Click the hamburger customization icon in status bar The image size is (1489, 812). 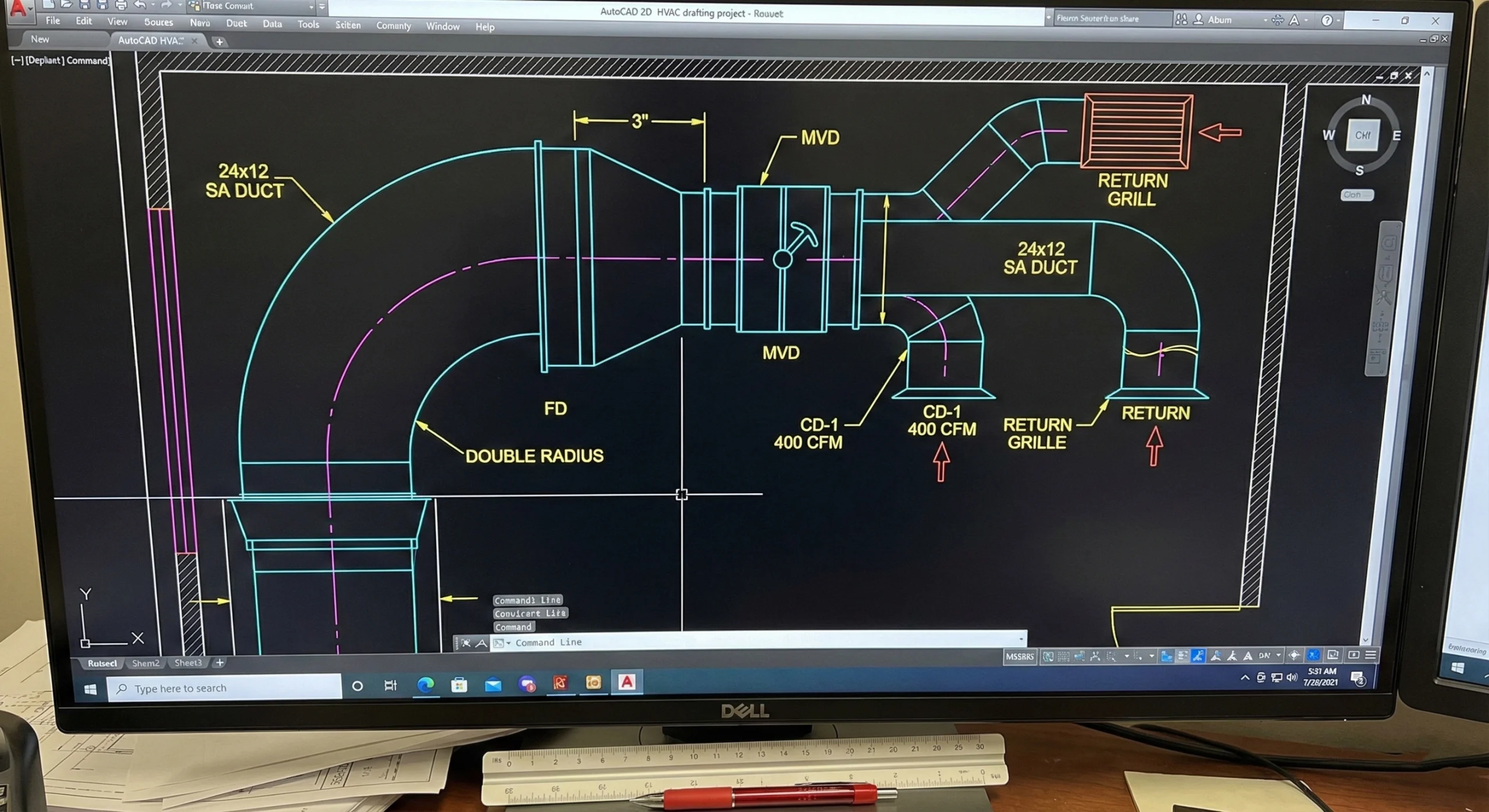pos(1371,655)
